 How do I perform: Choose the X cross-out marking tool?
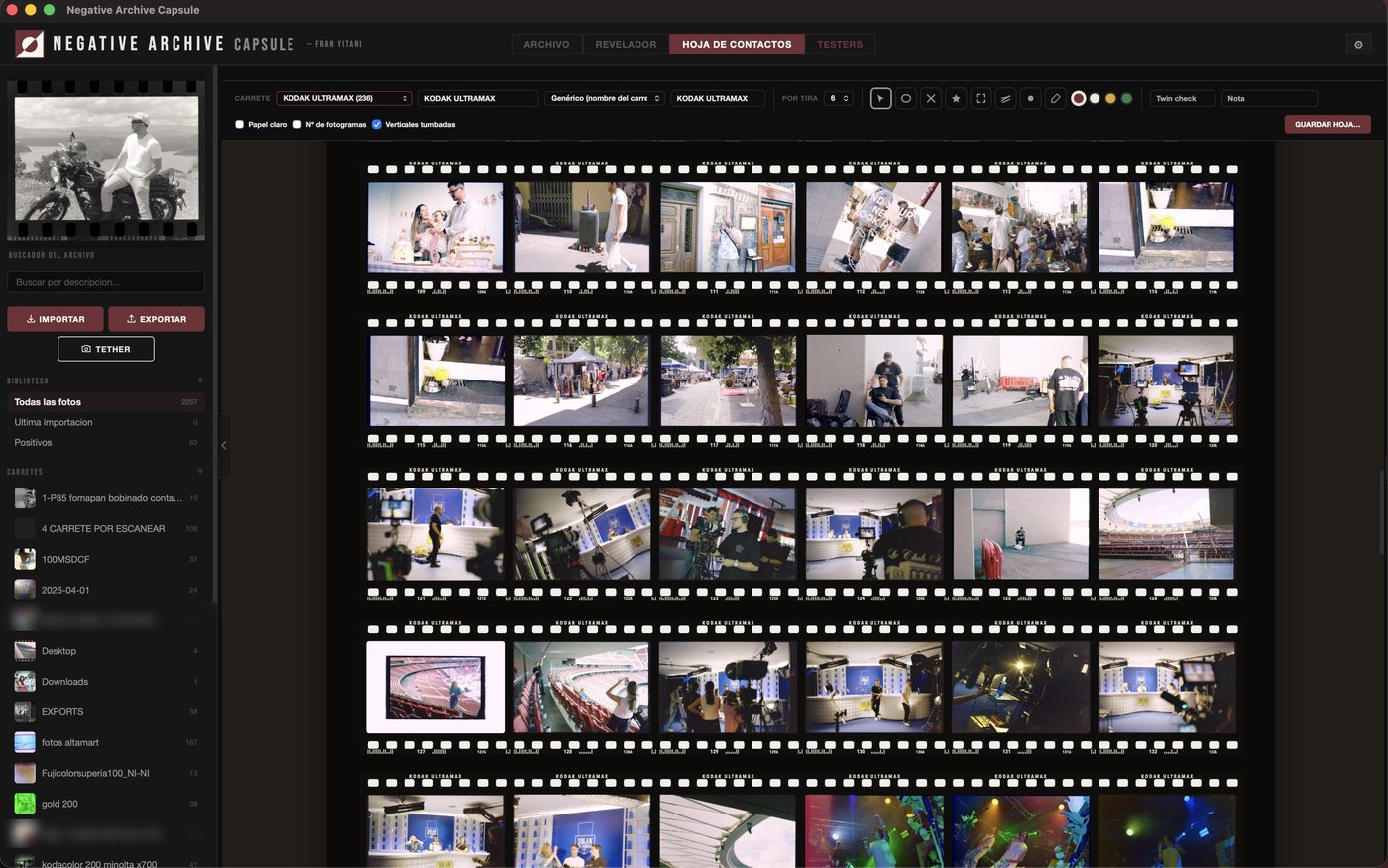[x=931, y=99]
